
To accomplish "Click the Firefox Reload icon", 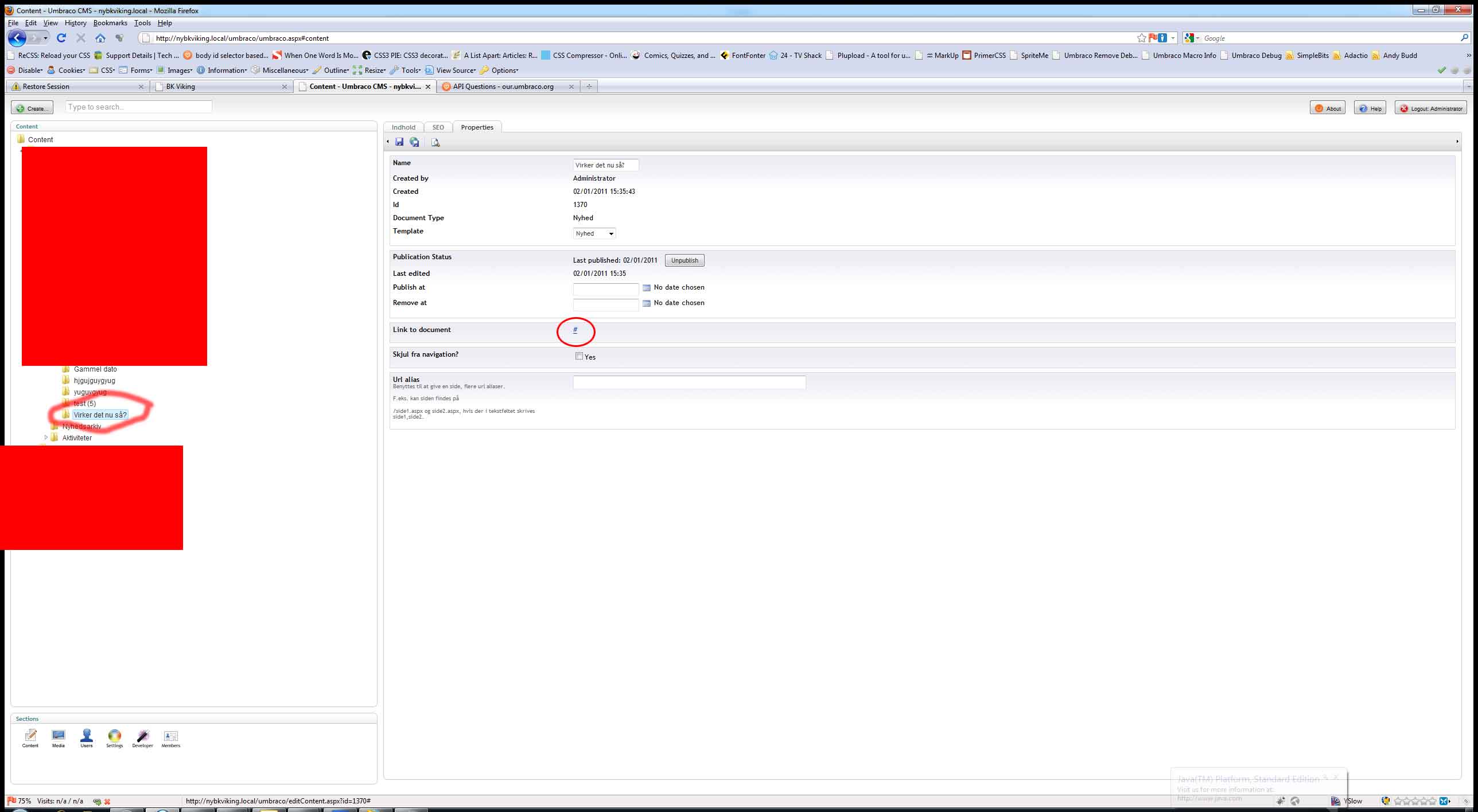I will click(x=61, y=38).
